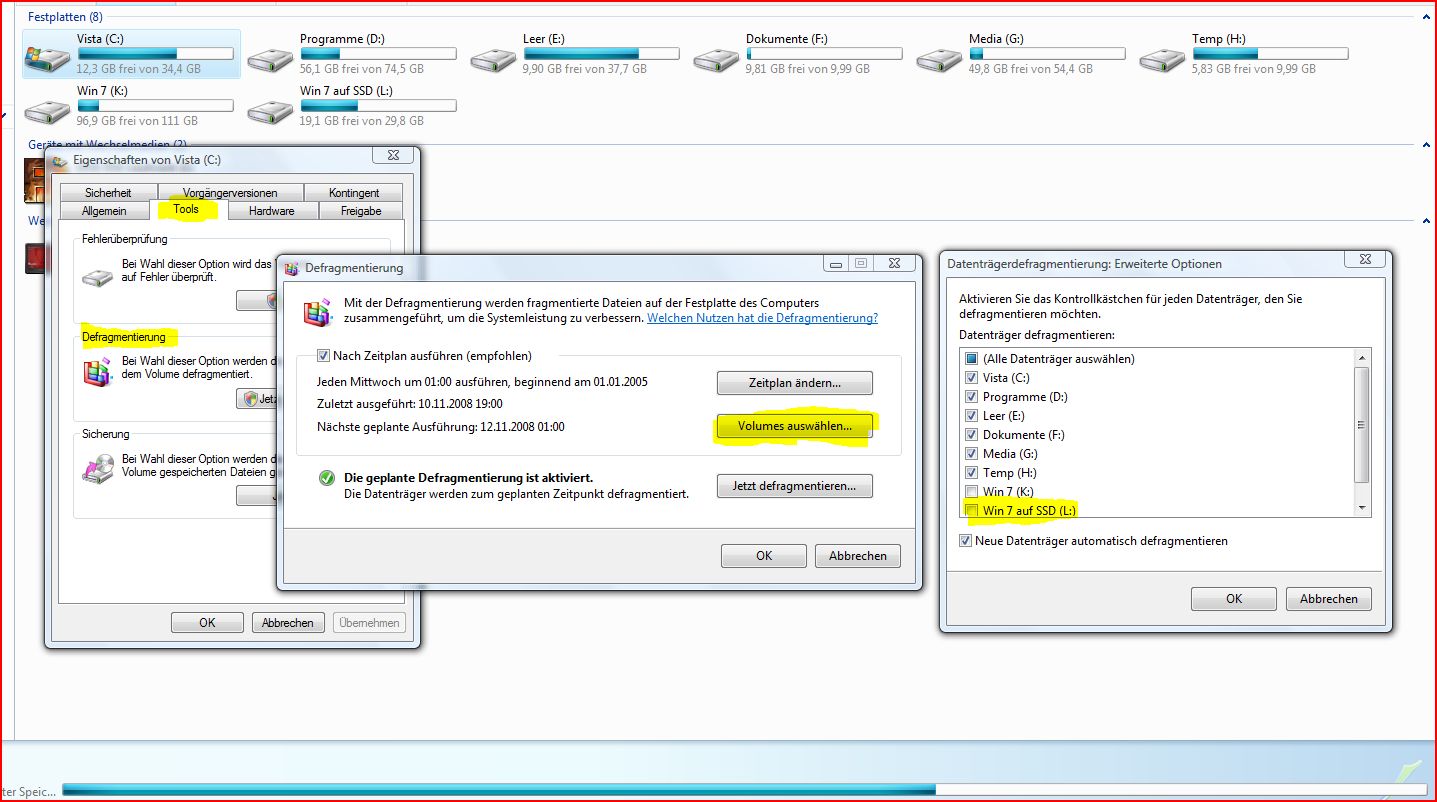Screen dimensions: 1437x802
Task: Click Volumes auswählen button
Action: tap(795, 426)
